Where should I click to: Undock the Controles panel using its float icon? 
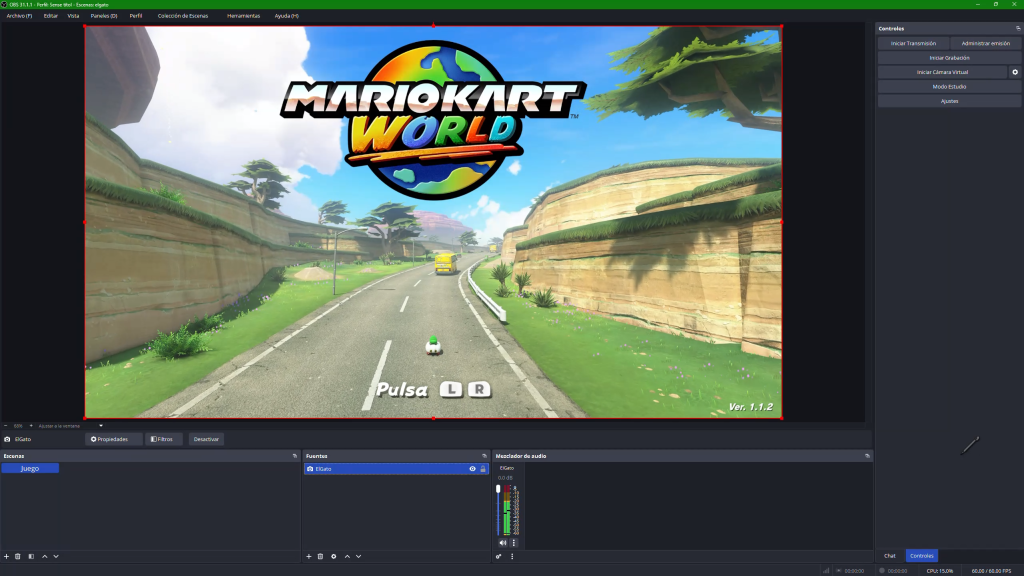(1017, 28)
